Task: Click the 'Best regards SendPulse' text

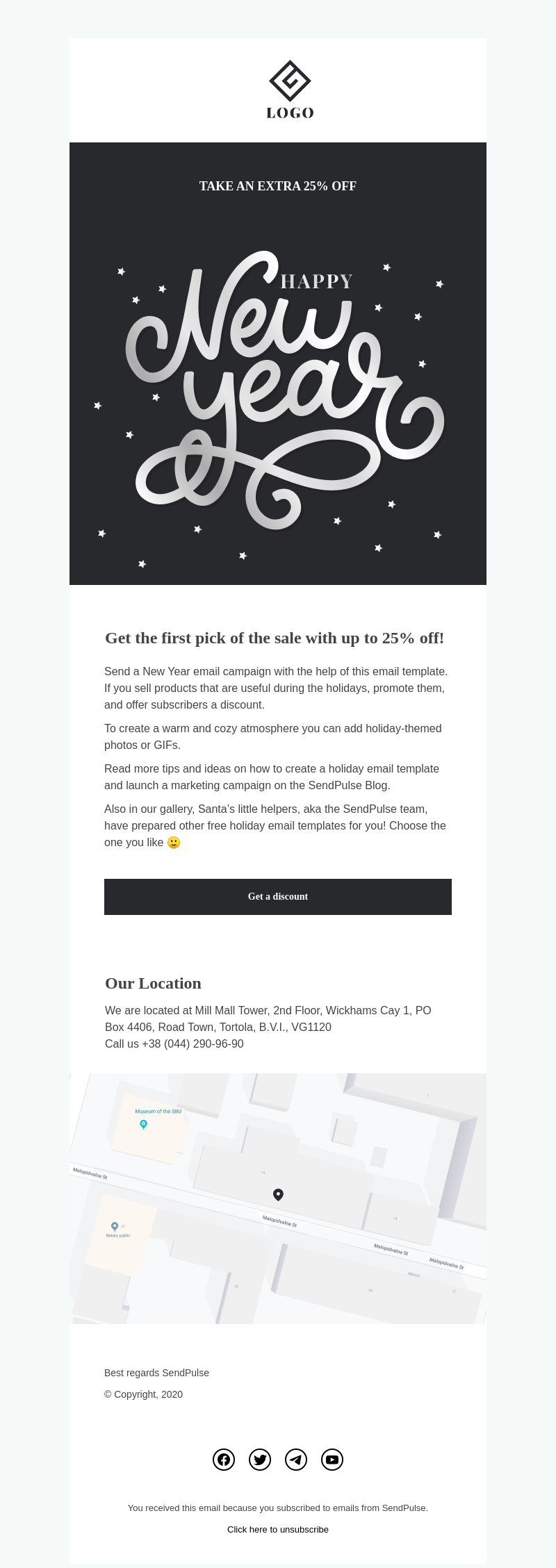Action: coord(156,1373)
